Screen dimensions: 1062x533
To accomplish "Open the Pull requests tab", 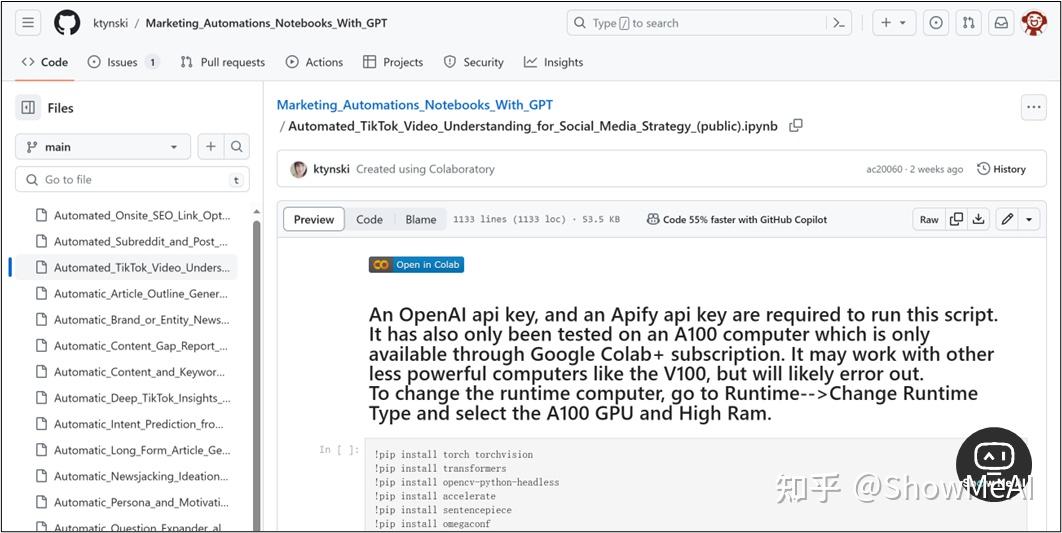I will point(222,62).
